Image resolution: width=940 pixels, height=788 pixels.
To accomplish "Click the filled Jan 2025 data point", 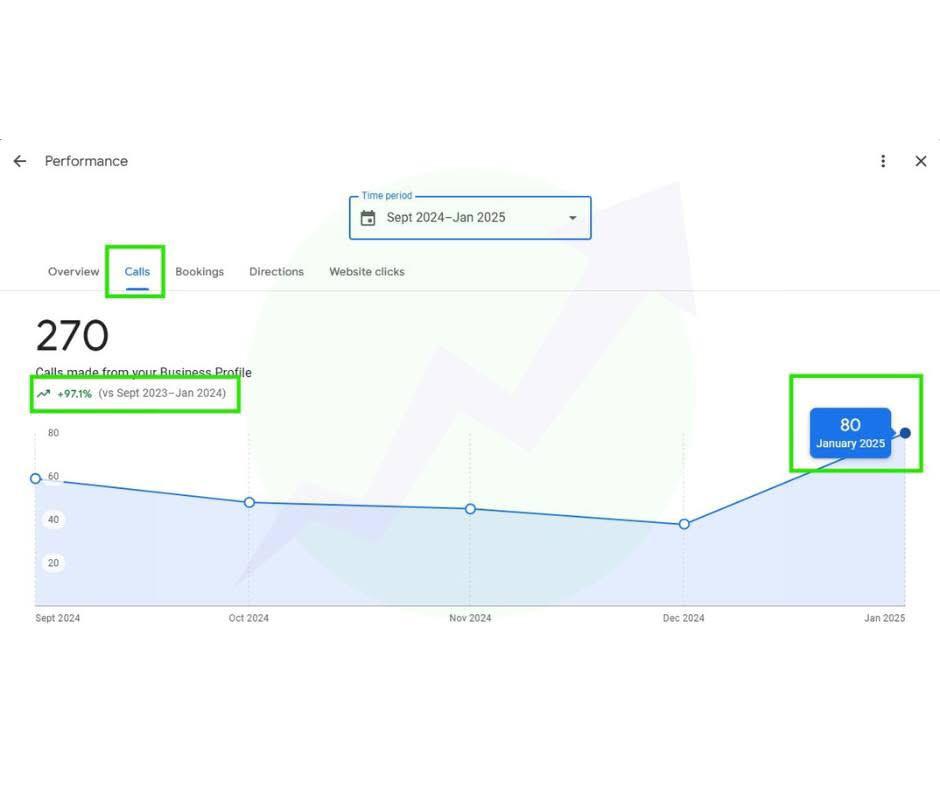I will click(x=905, y=433).
